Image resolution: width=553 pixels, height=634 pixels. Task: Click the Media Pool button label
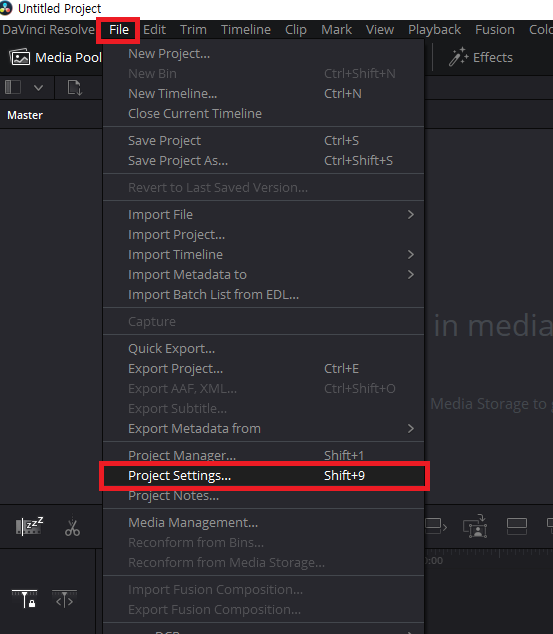pyautogui.click(x=68, y=57)
